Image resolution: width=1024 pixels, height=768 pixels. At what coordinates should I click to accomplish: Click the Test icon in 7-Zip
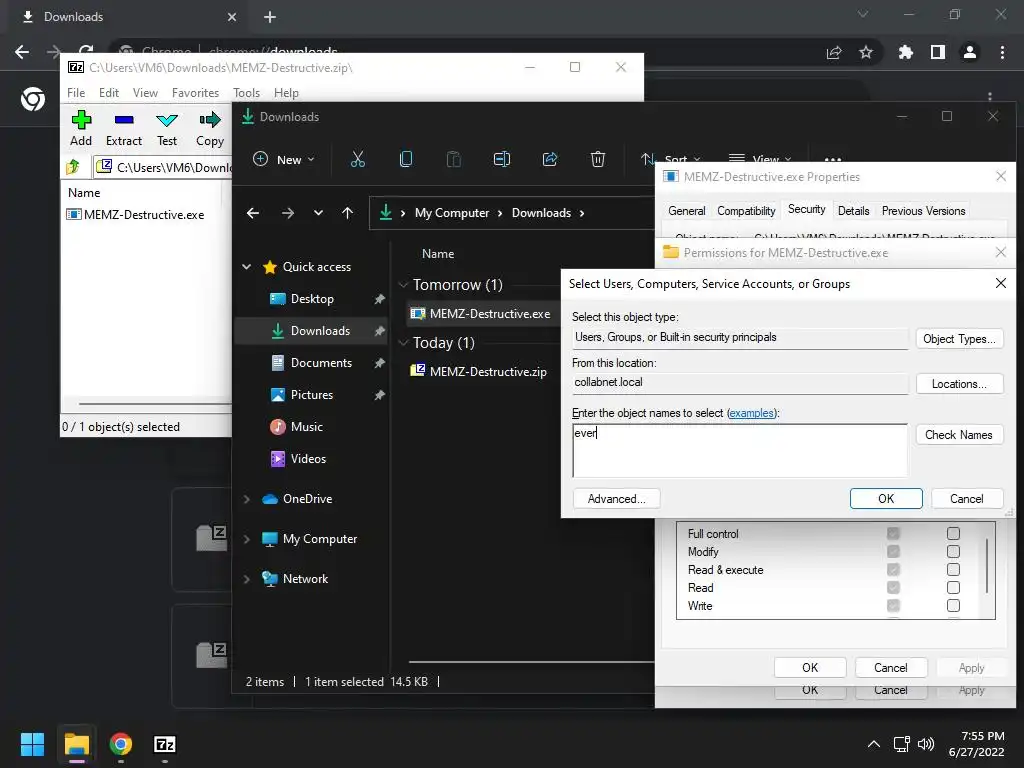pos(167,120)
